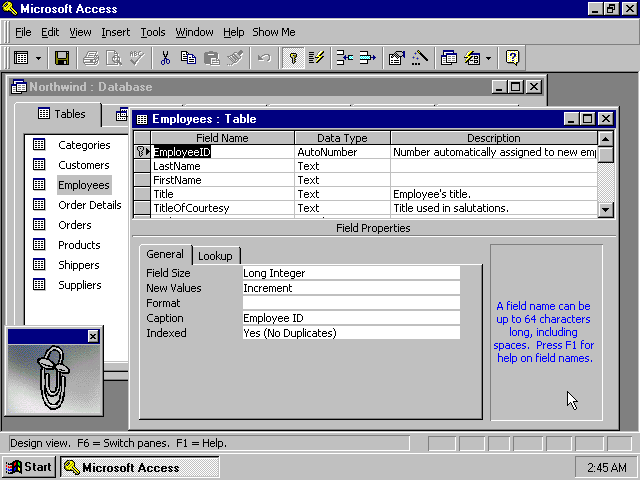Open the Edit menu
The height and width of the screenshot is (480, 640).
[50, 32]
